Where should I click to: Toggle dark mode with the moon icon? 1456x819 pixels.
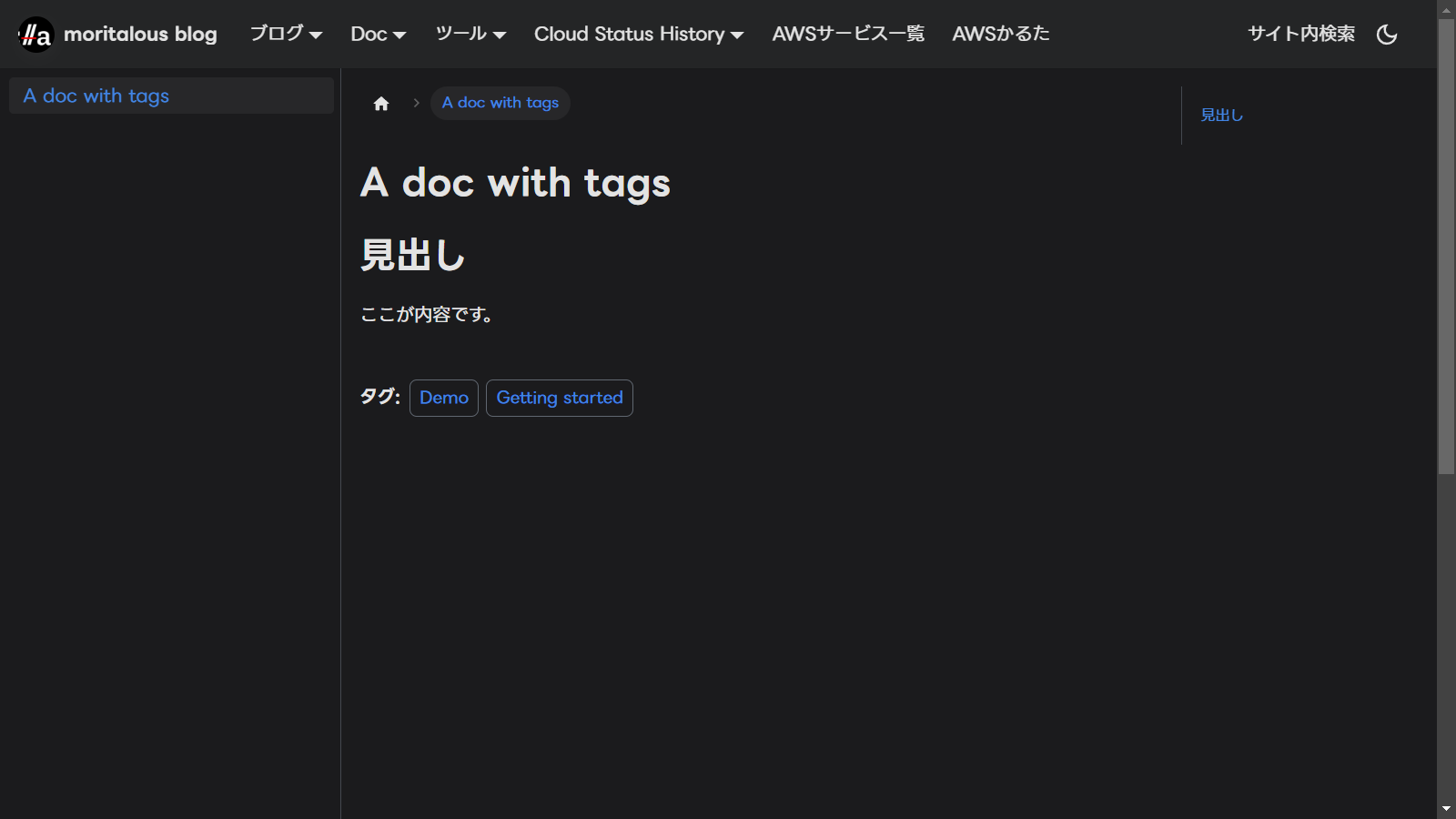click(1387, 35)
